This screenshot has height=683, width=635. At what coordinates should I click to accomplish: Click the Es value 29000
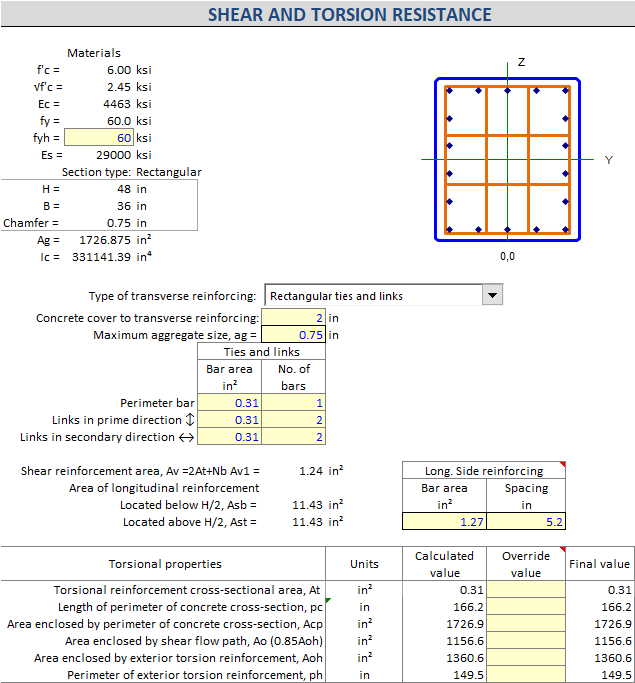point(113,155)
